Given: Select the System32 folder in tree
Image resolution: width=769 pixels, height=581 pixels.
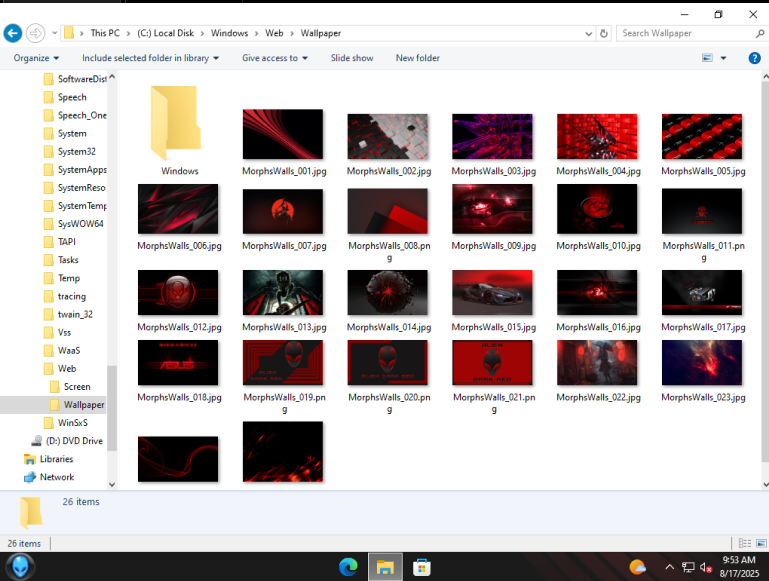Looking at the screenshot, I should tap(75, 152).
